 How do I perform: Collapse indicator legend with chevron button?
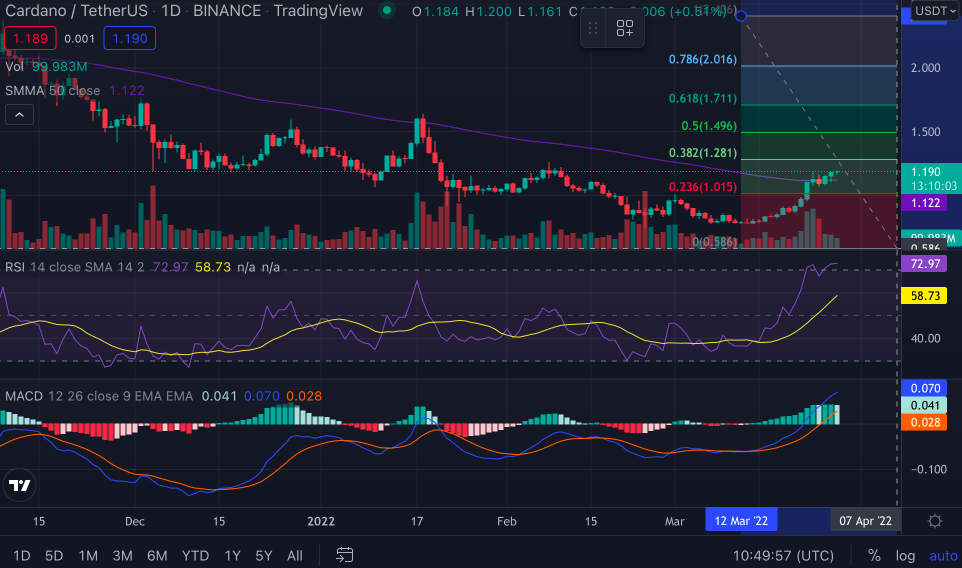point(20,115)
